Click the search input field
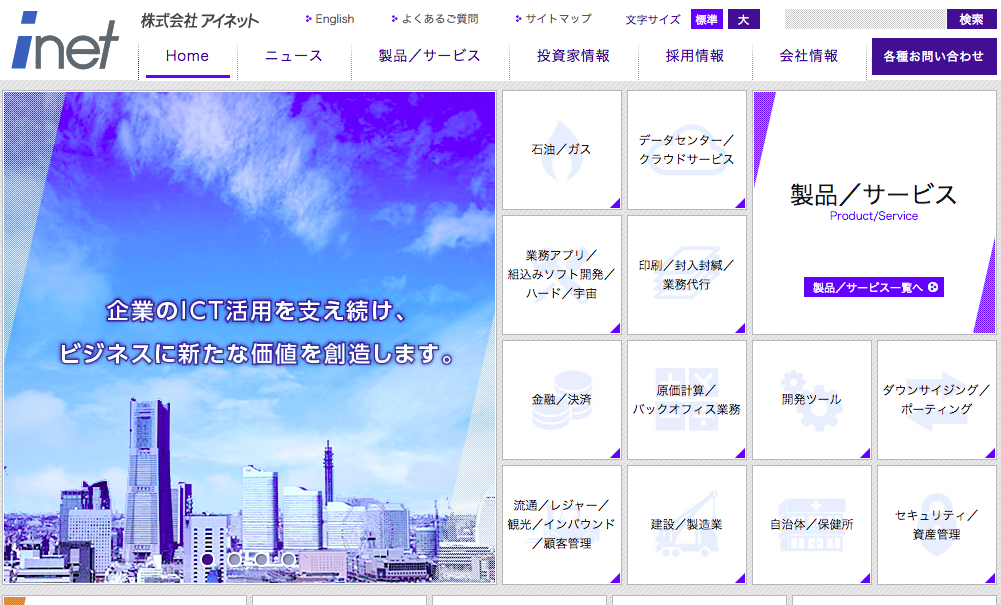Screen dimensions: 1001x605 [864, 19]
